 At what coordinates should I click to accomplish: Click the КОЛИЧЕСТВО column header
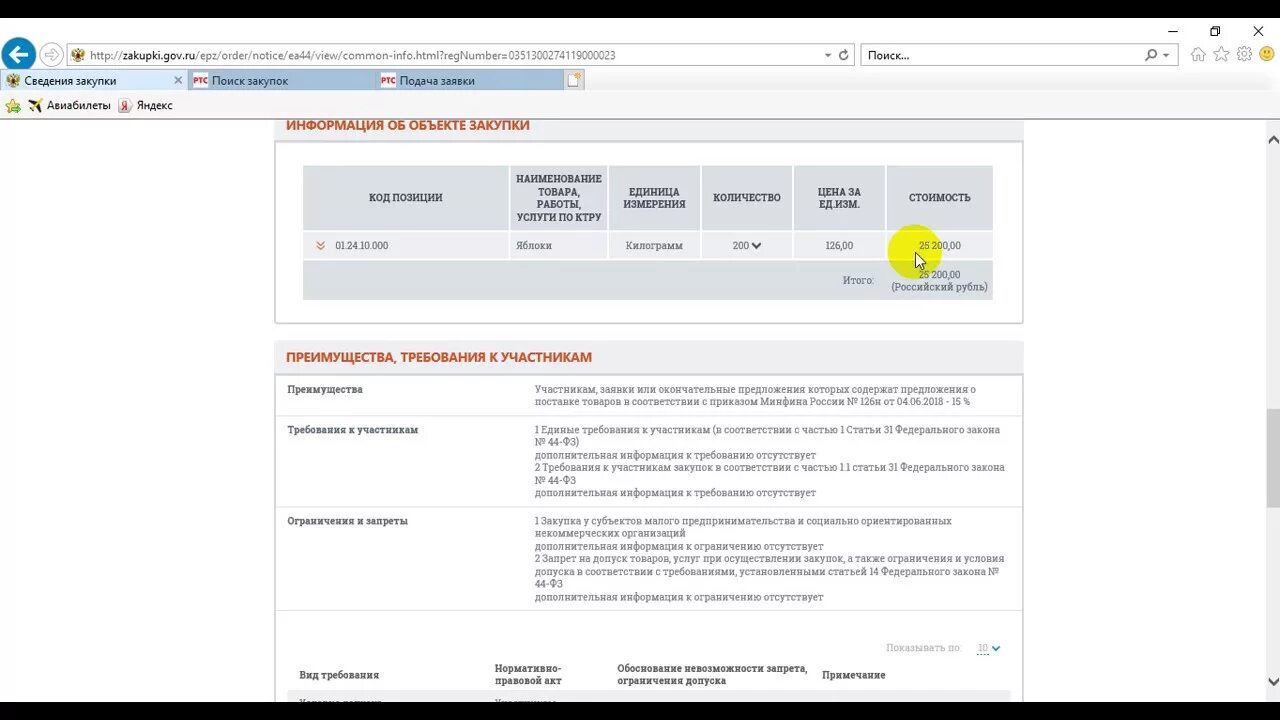click(747, 198)
